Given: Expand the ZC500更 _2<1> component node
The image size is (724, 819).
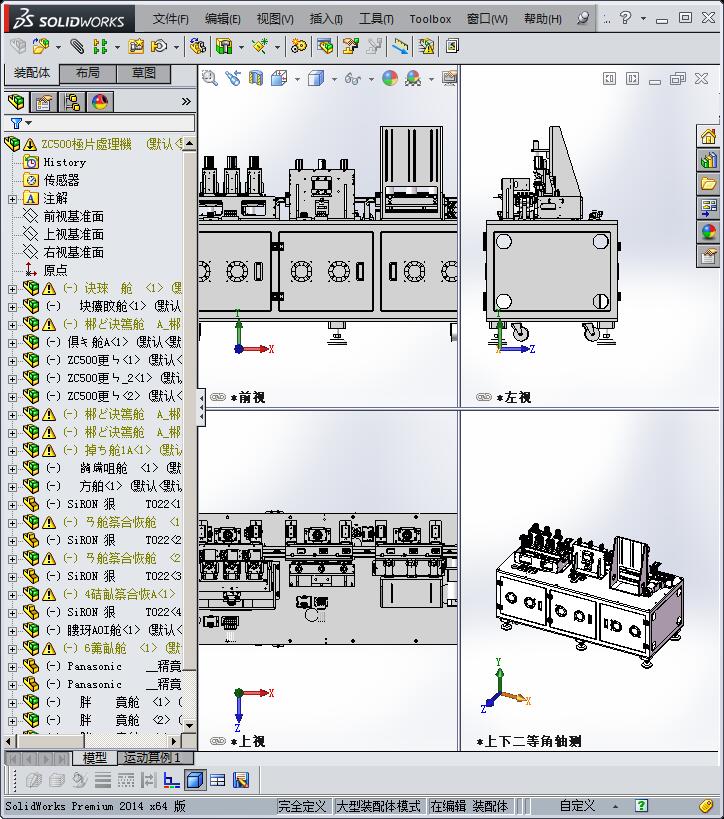Looking at the screenshot, I should [13, 379].
